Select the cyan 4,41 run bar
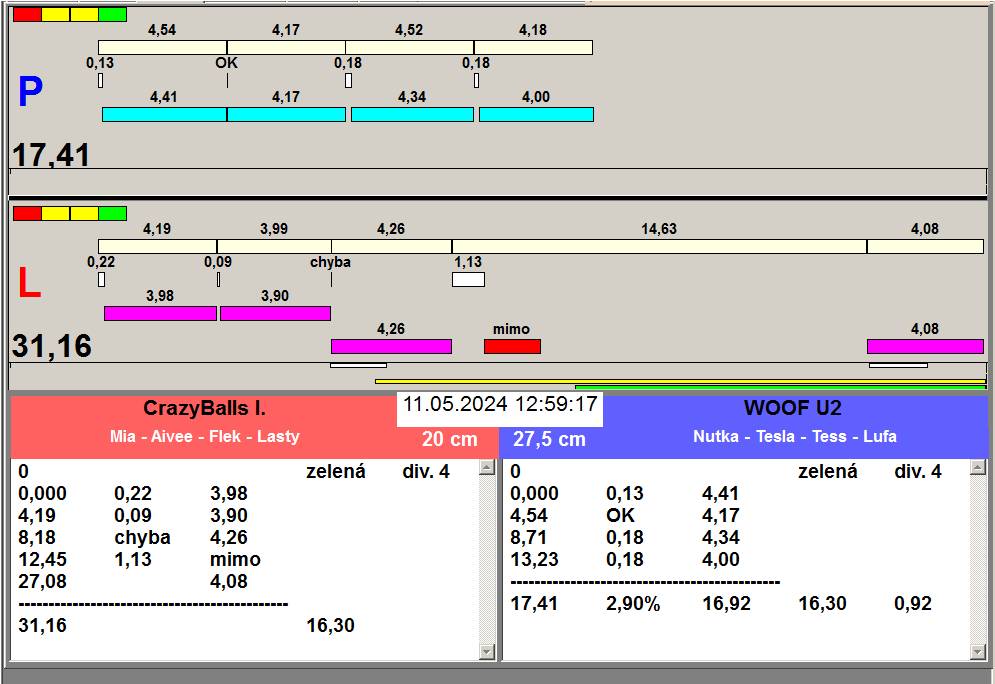 (164, 114)
